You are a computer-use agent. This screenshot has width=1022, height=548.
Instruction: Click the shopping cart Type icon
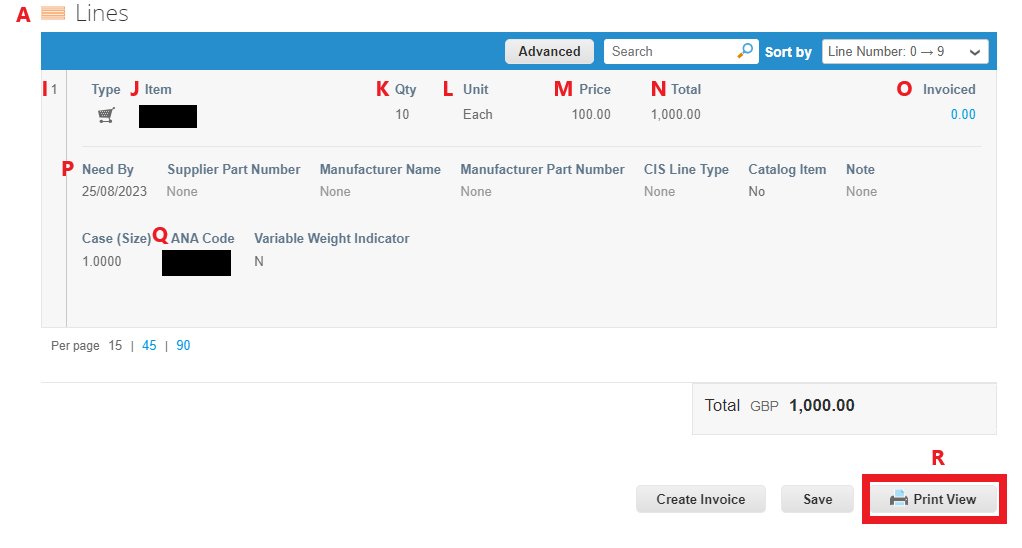point(106,115)
